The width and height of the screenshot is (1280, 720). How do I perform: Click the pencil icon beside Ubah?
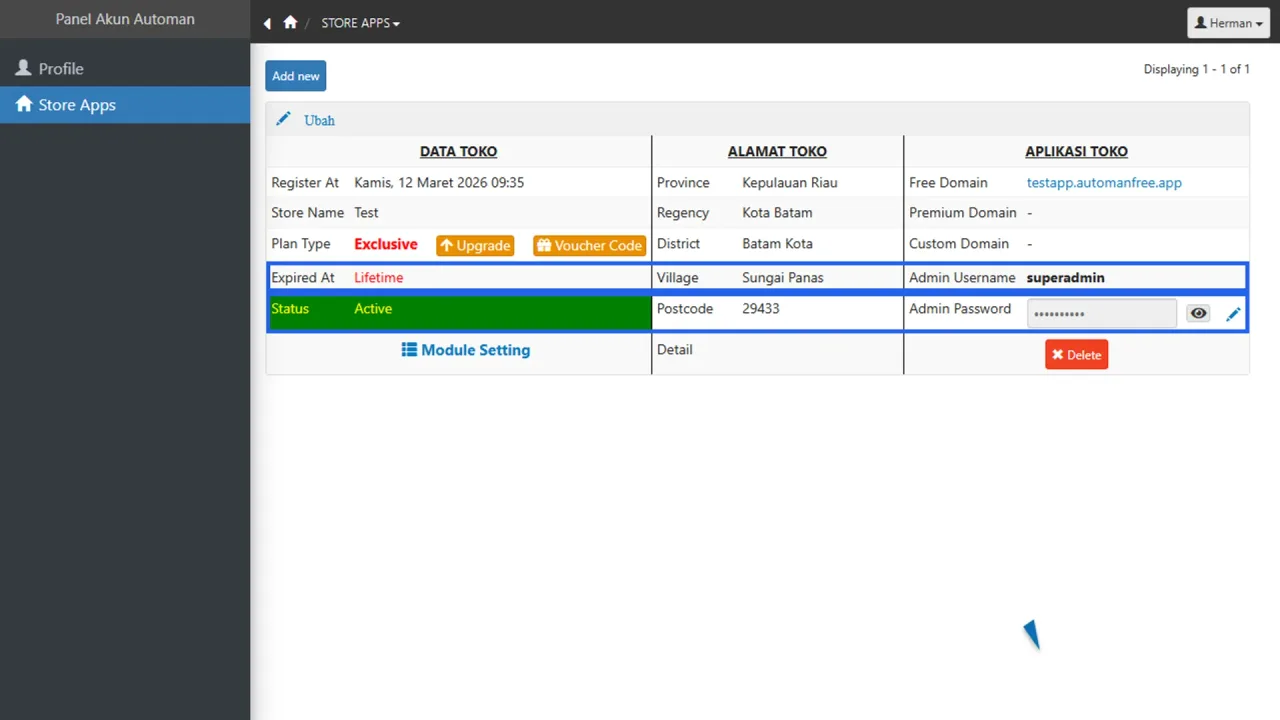(283, 119)
